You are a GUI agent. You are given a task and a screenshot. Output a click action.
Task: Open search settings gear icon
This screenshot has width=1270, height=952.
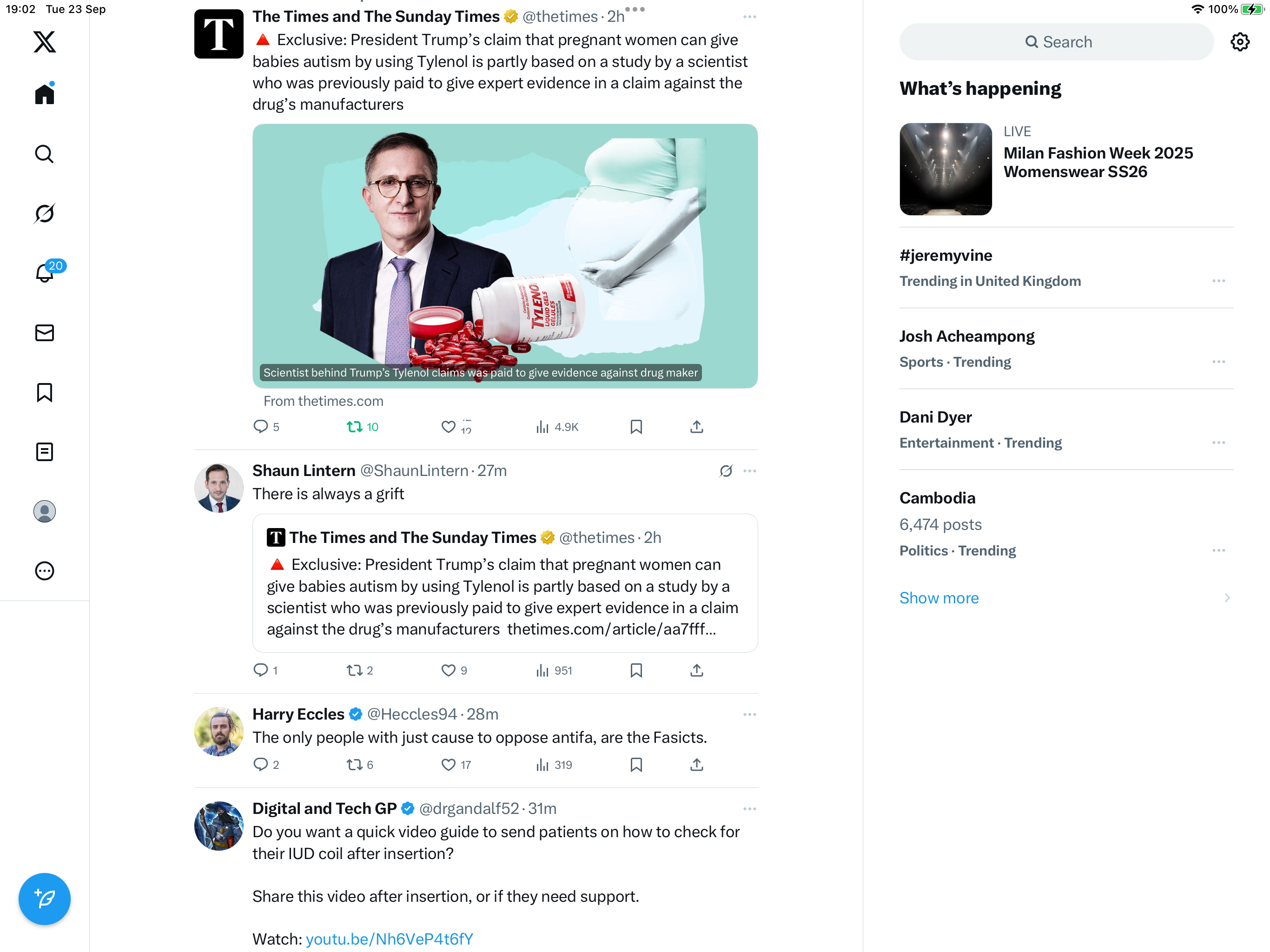pos(1240,42)
